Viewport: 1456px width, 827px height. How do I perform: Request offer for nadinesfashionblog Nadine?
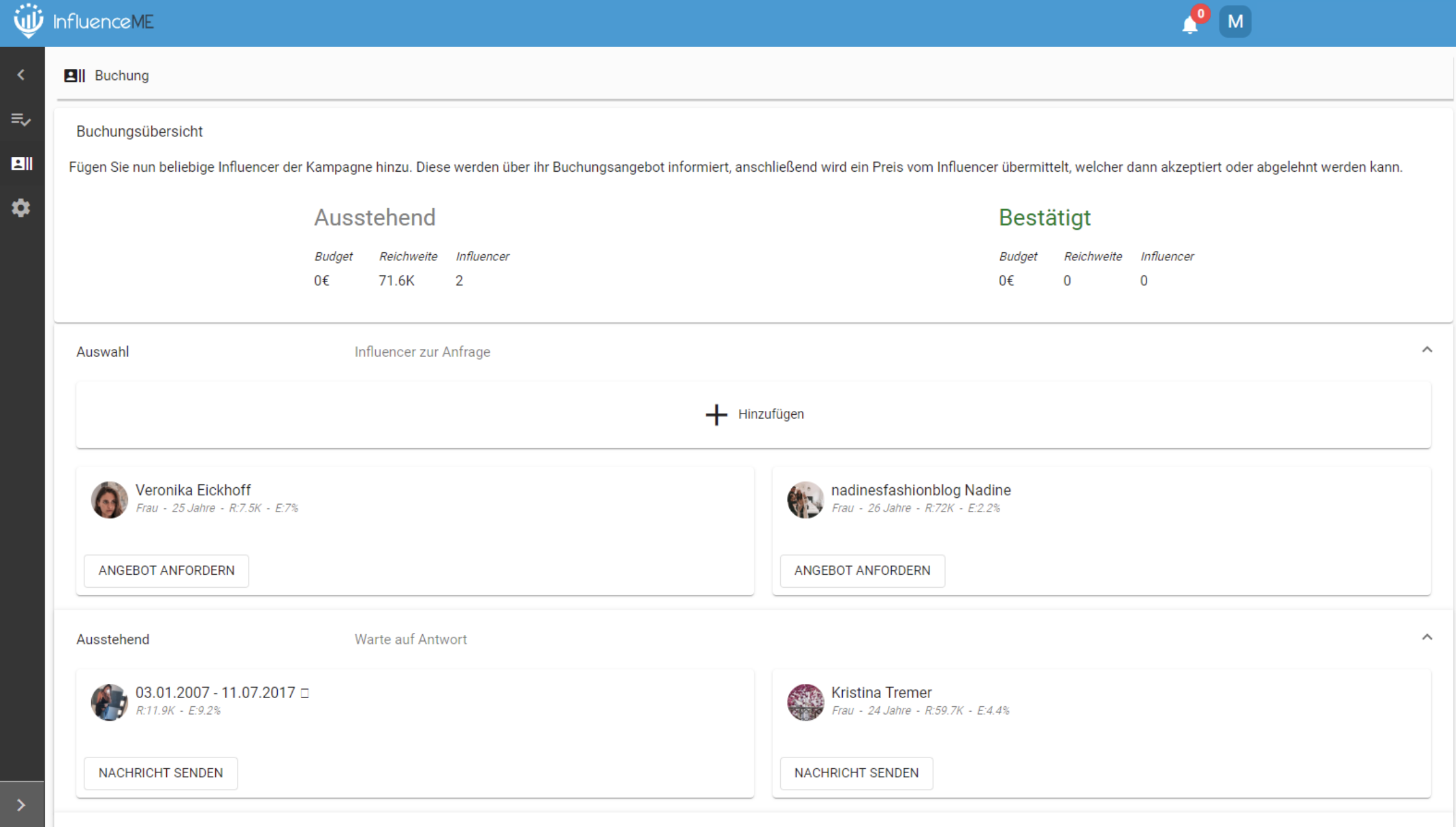[862, 570]
